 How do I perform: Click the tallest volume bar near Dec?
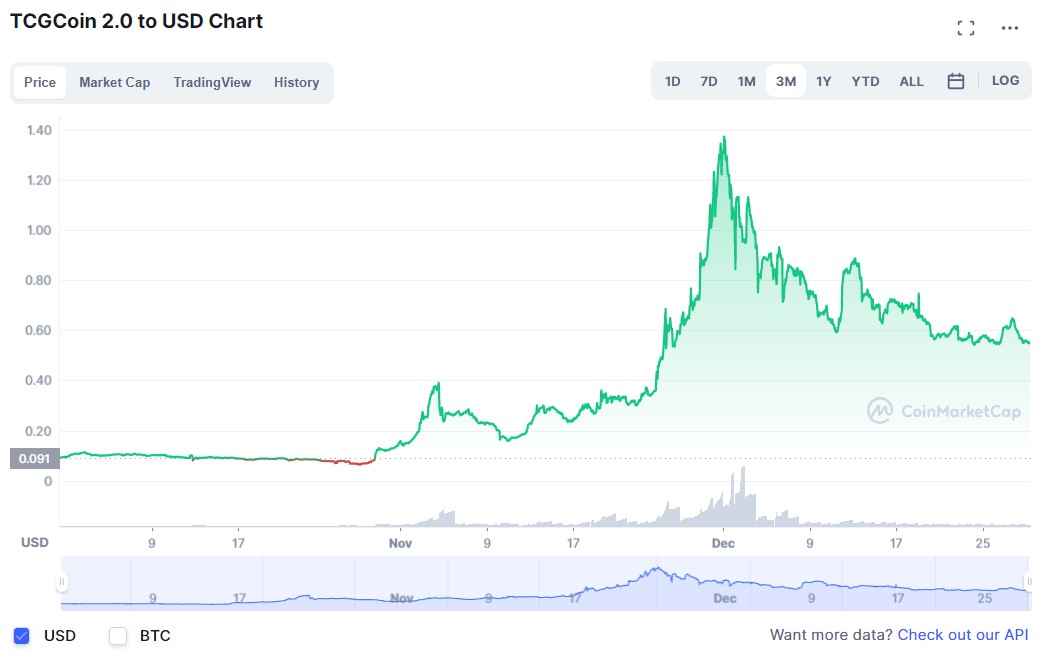pyautogui.click(x=743, y=496)
